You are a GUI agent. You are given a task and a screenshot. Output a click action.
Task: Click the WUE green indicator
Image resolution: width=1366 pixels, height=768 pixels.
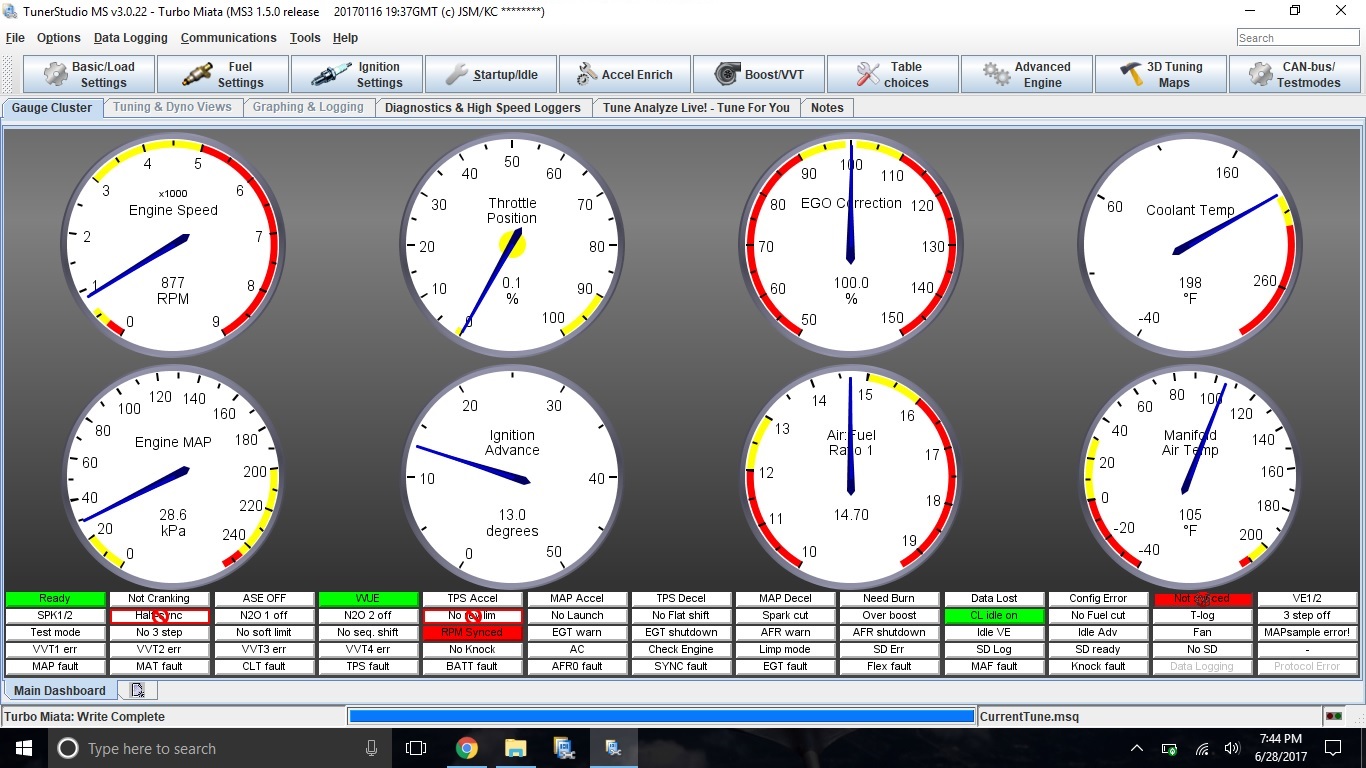(368, 599)
